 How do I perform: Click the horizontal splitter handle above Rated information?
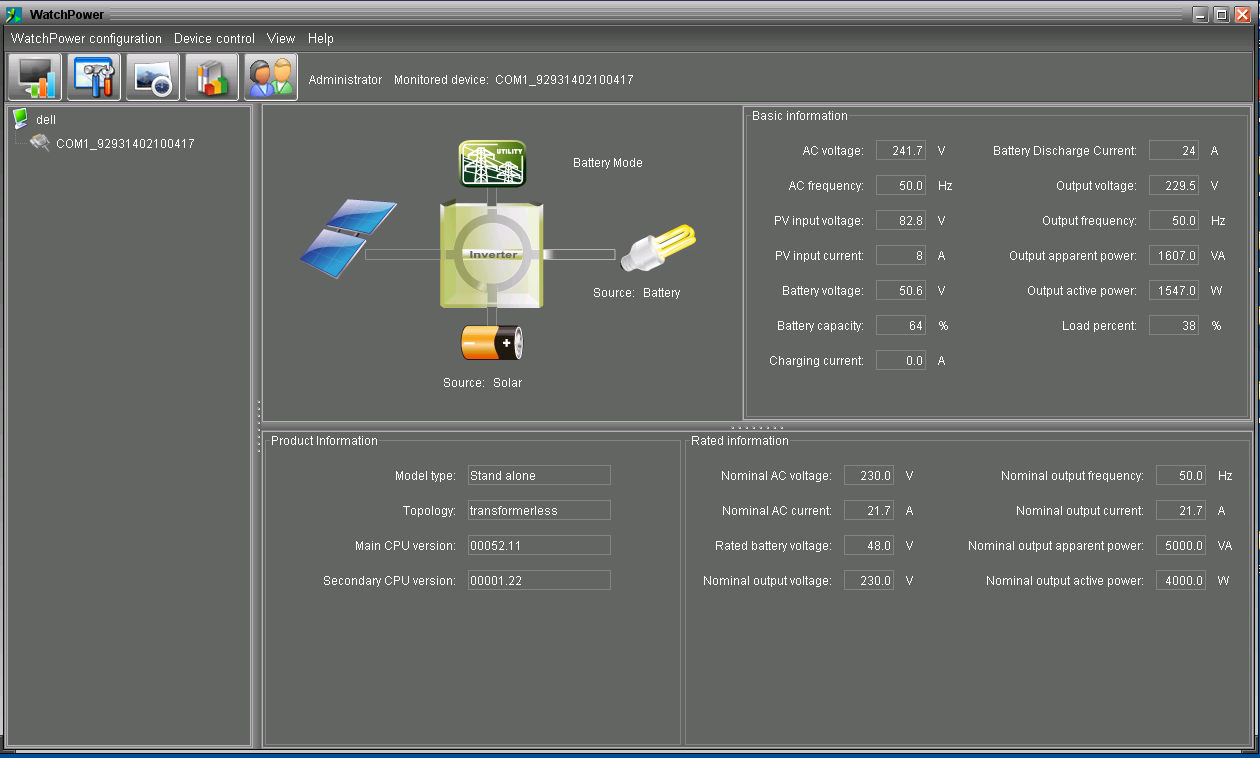coord(758,427)
